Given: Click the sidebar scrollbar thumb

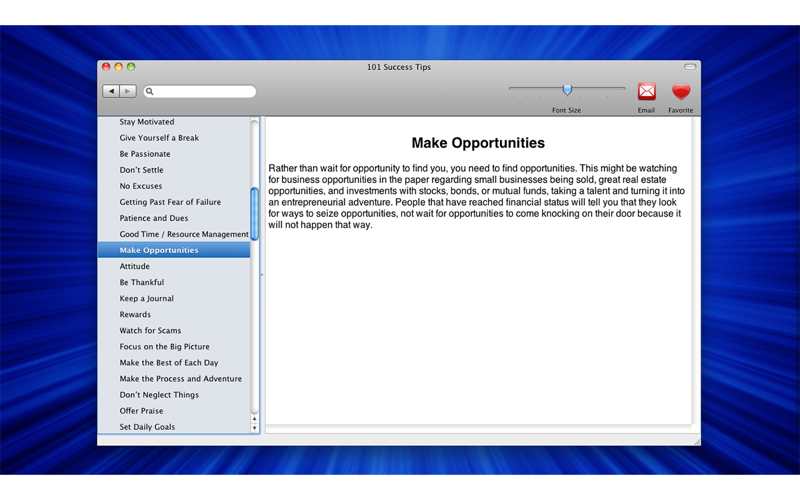Looking at the screenshot, I should pyautogui.click(x=254, y=214).
